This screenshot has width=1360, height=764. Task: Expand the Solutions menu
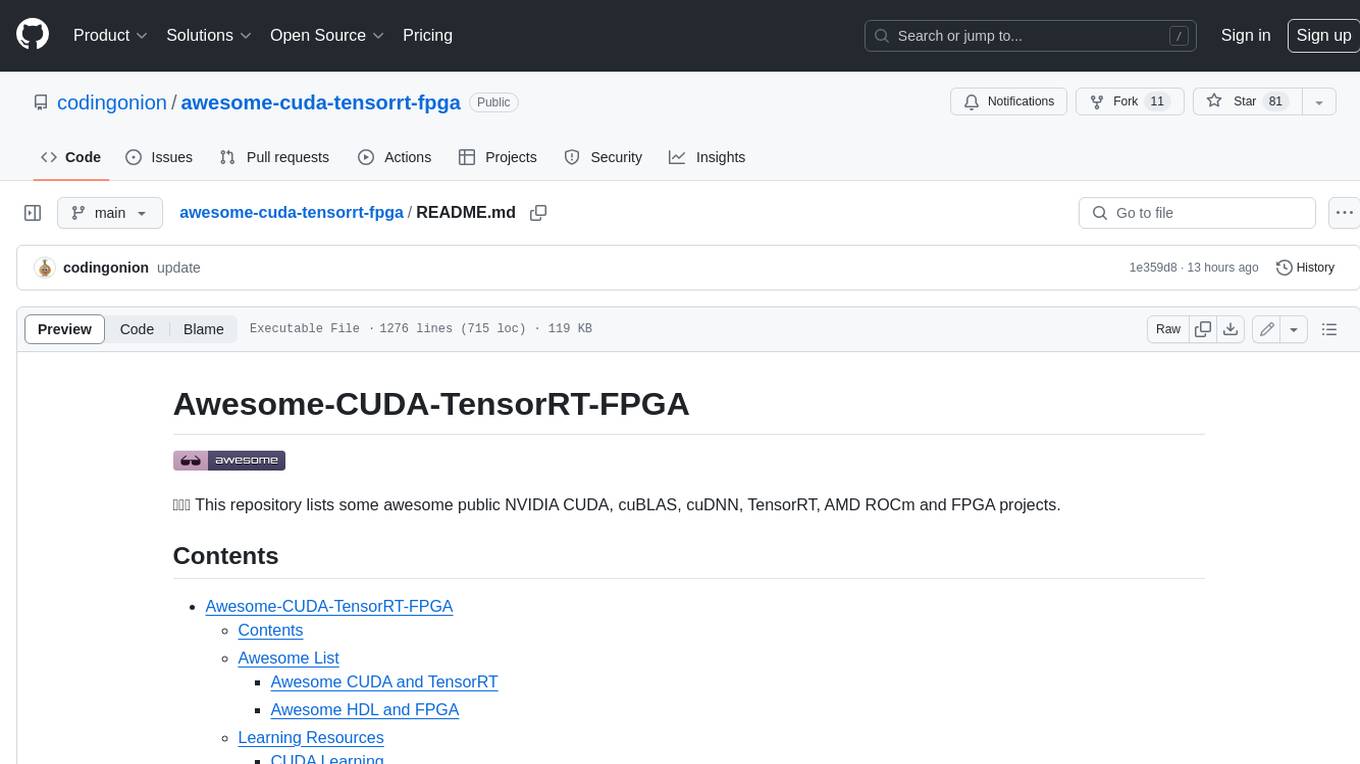pos(209,35)
